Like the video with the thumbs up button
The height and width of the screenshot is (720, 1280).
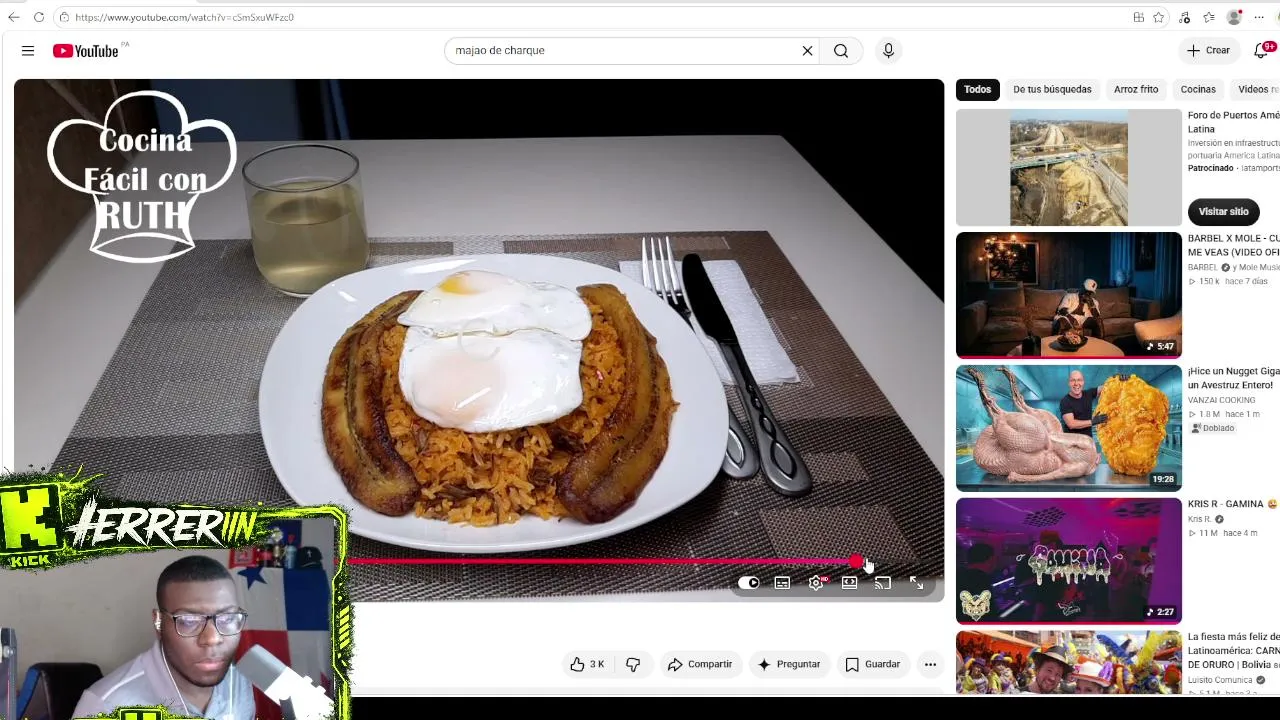click(587, 664)
